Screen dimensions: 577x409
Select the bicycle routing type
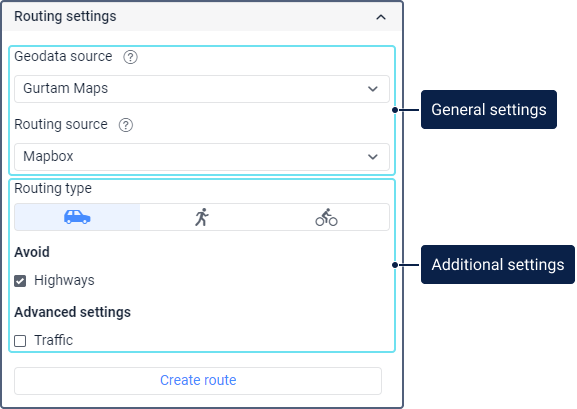326,217
